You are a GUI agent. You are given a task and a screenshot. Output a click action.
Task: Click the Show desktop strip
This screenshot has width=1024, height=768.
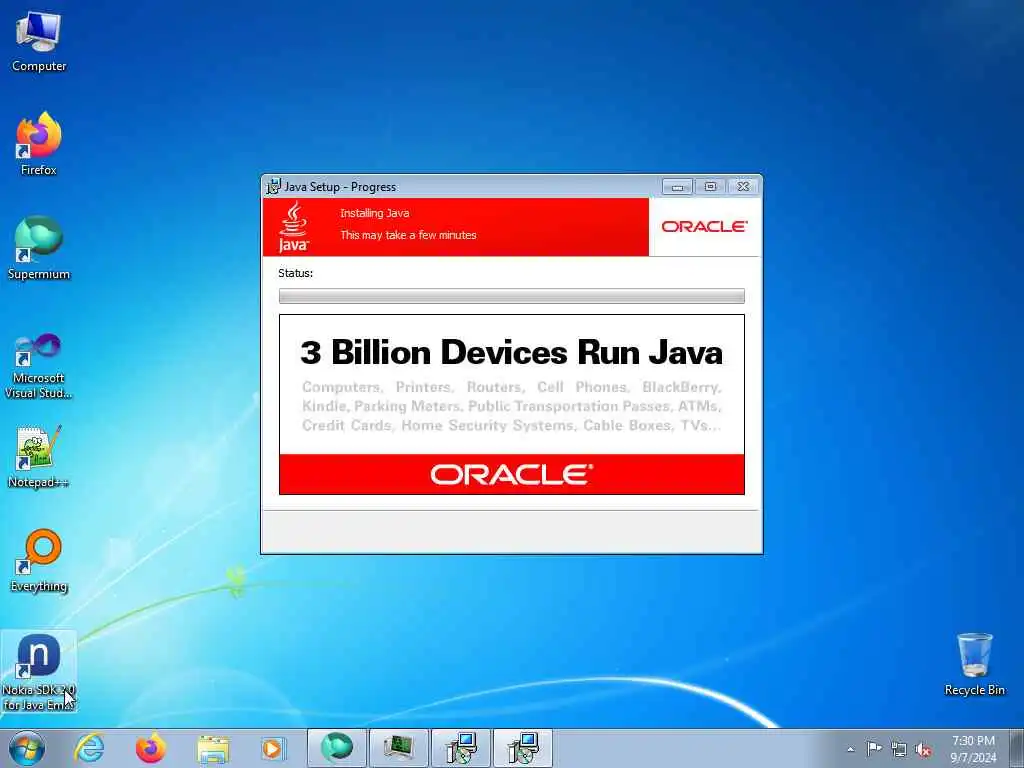tap(1017, 748)
